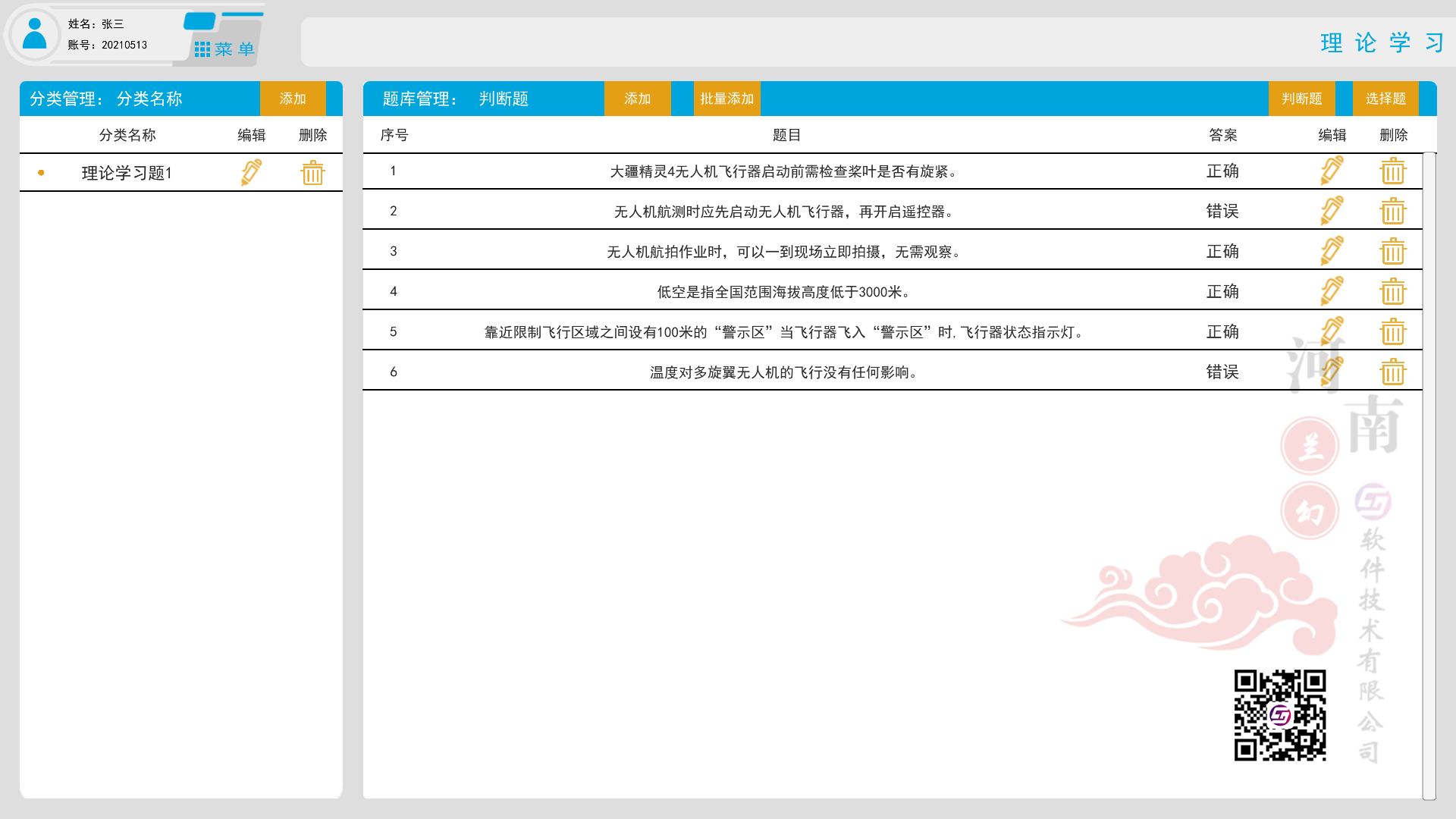Viewport: 1456px width, 819px height.
Task: Delete question 5 about warning zones
Action: (x=1394, y=331)
